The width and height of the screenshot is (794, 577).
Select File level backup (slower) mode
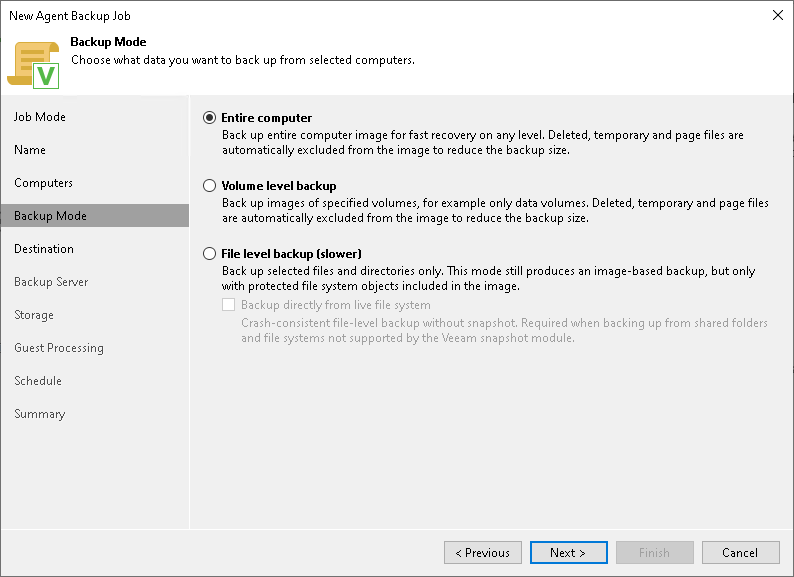click(x=209, y=254)
